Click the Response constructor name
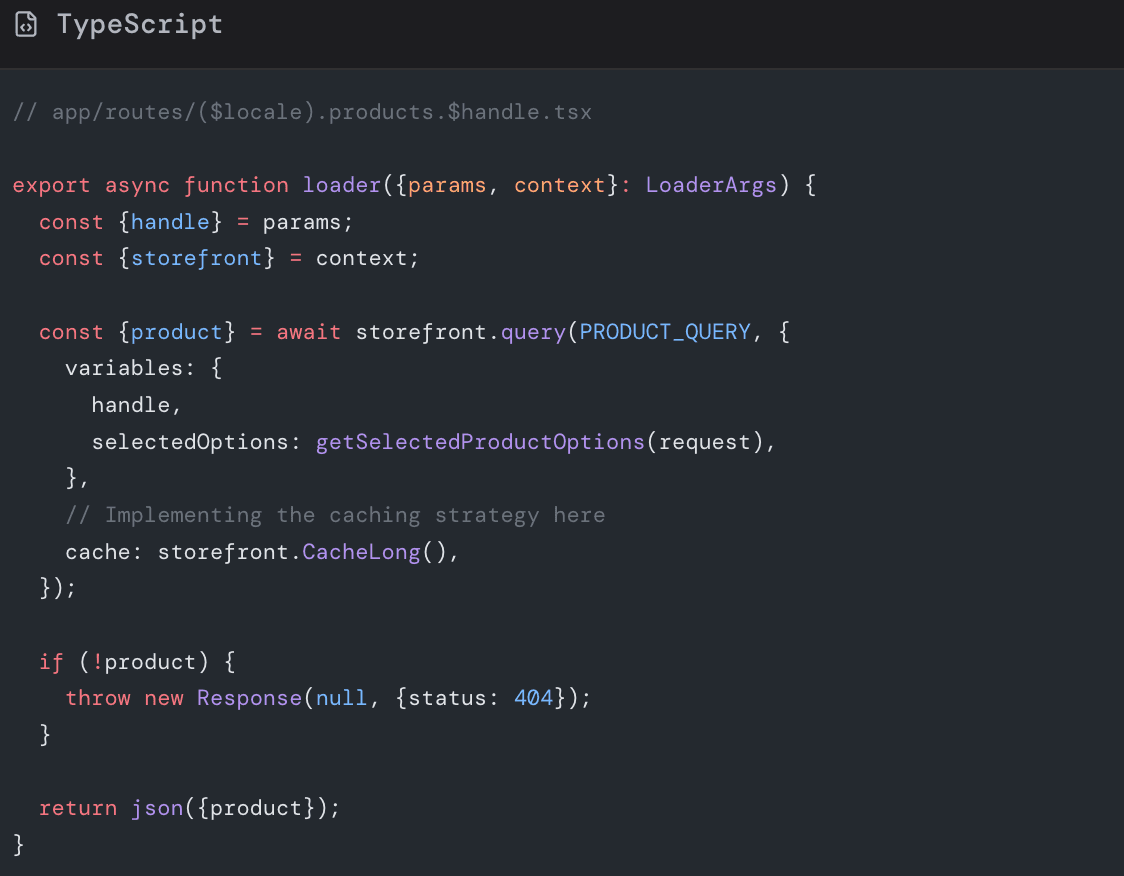This screenshot has width=1124, height=876. pos(249,697)
